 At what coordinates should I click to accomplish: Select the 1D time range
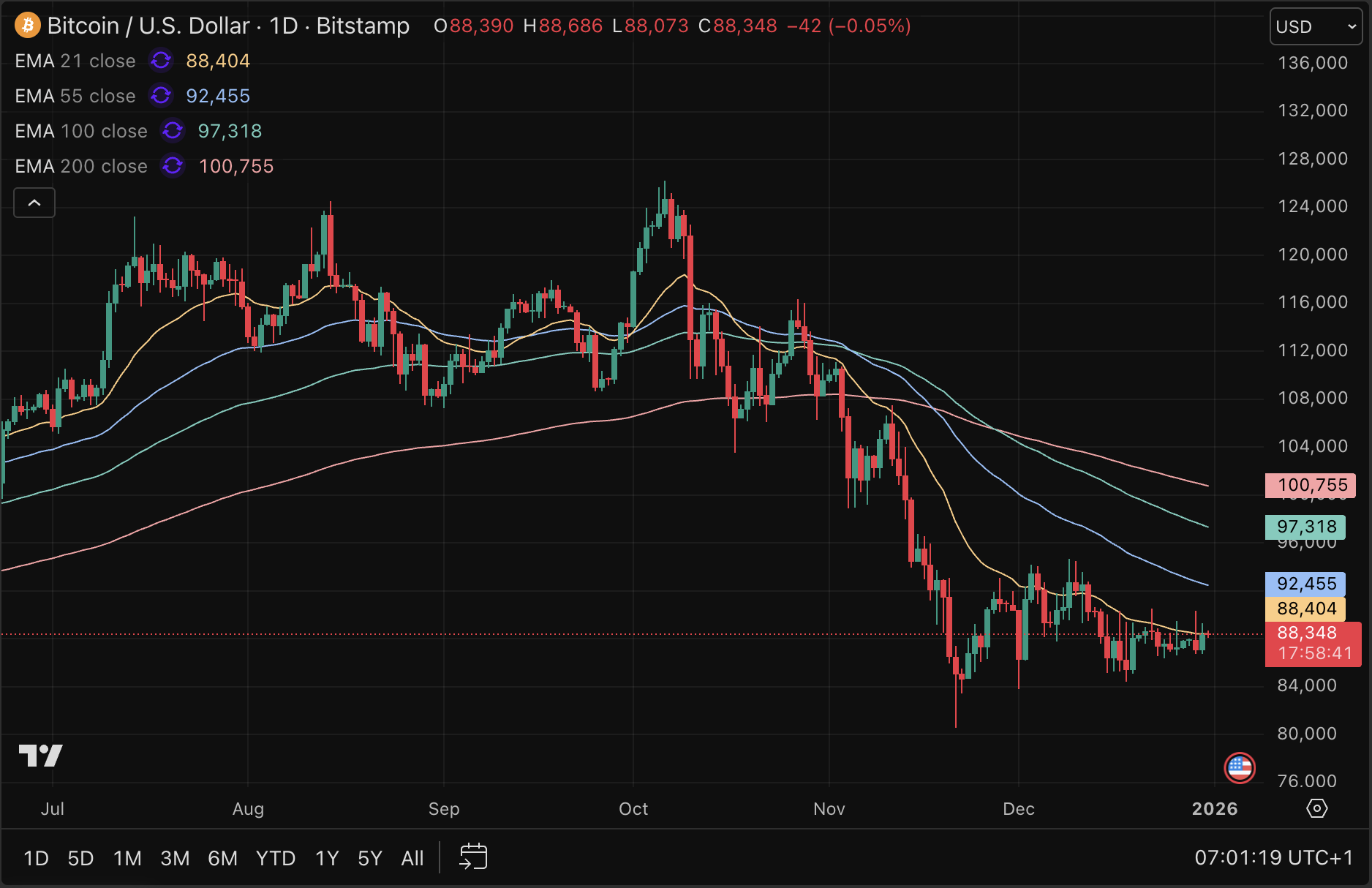tap(36, 858)
